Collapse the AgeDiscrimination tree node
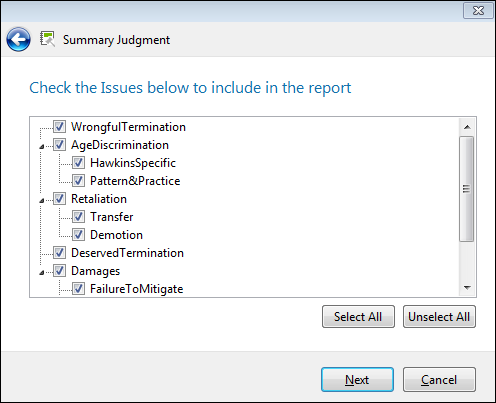Screen dimensions: 496x403 tap(42, 146)
